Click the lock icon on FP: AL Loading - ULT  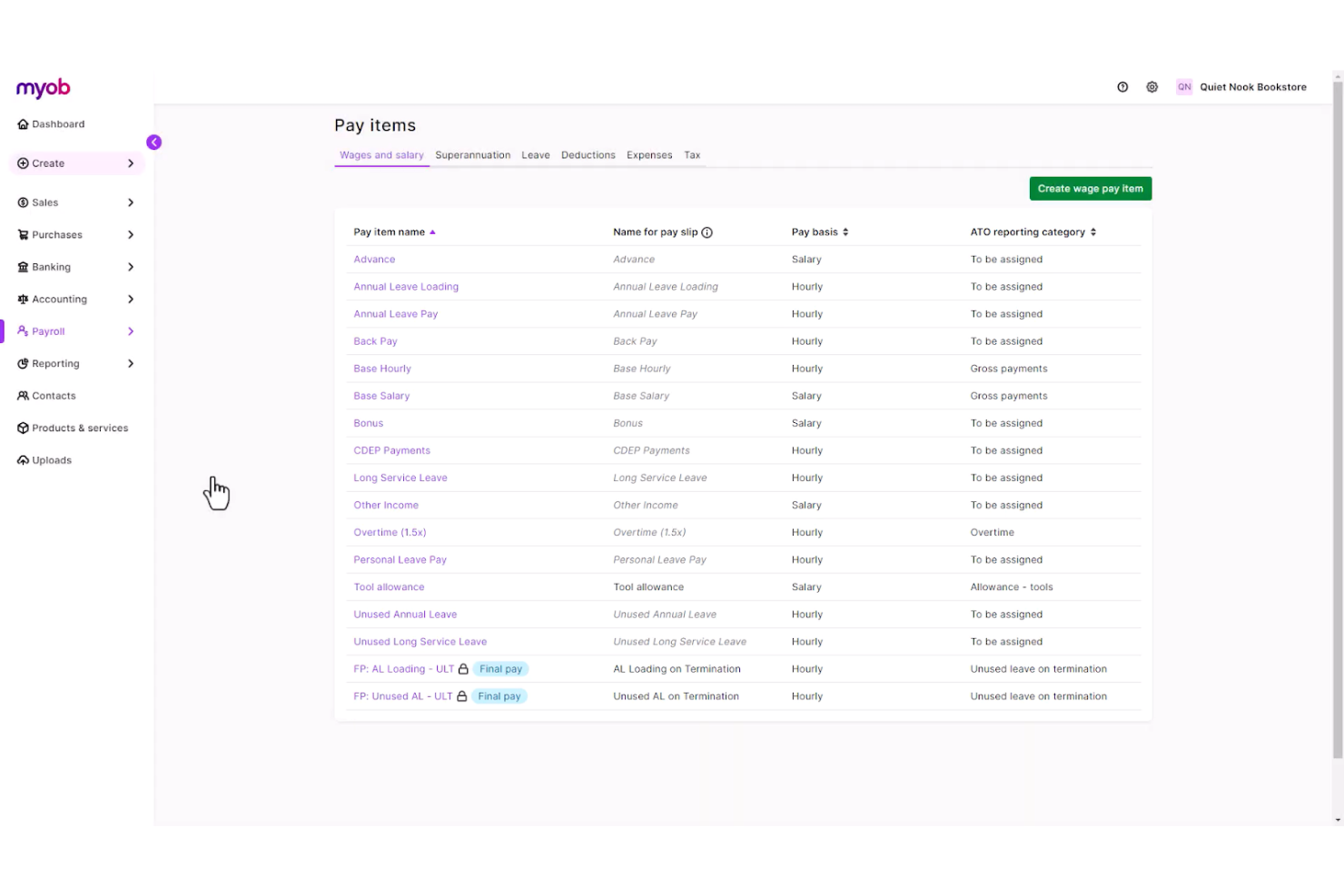click(x=463, y=668)
